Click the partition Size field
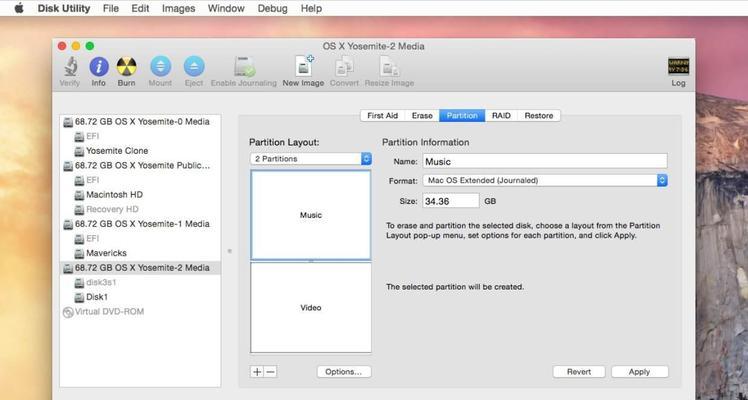 (451, 201)
